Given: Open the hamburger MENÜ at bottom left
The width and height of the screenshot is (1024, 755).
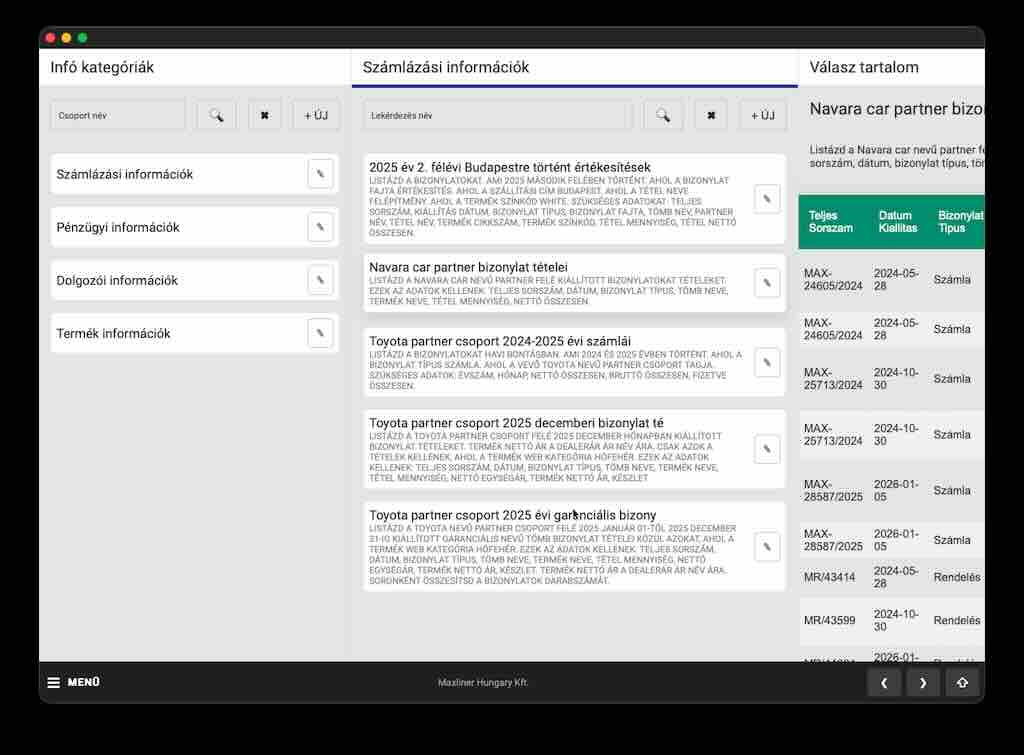Looking at the screenshot, I should pyautogui.click(x=74, y=682).
